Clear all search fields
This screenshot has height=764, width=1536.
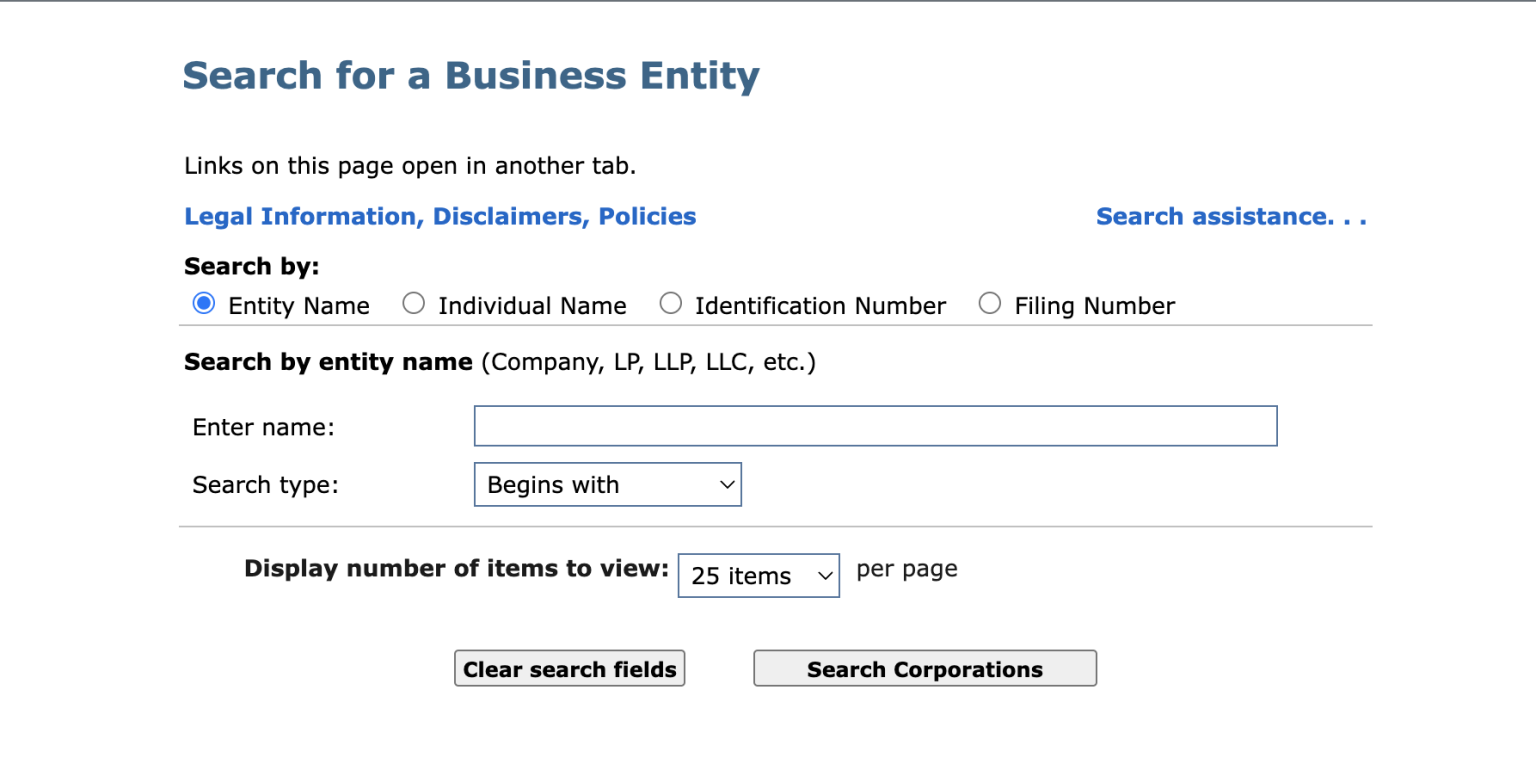568,668
